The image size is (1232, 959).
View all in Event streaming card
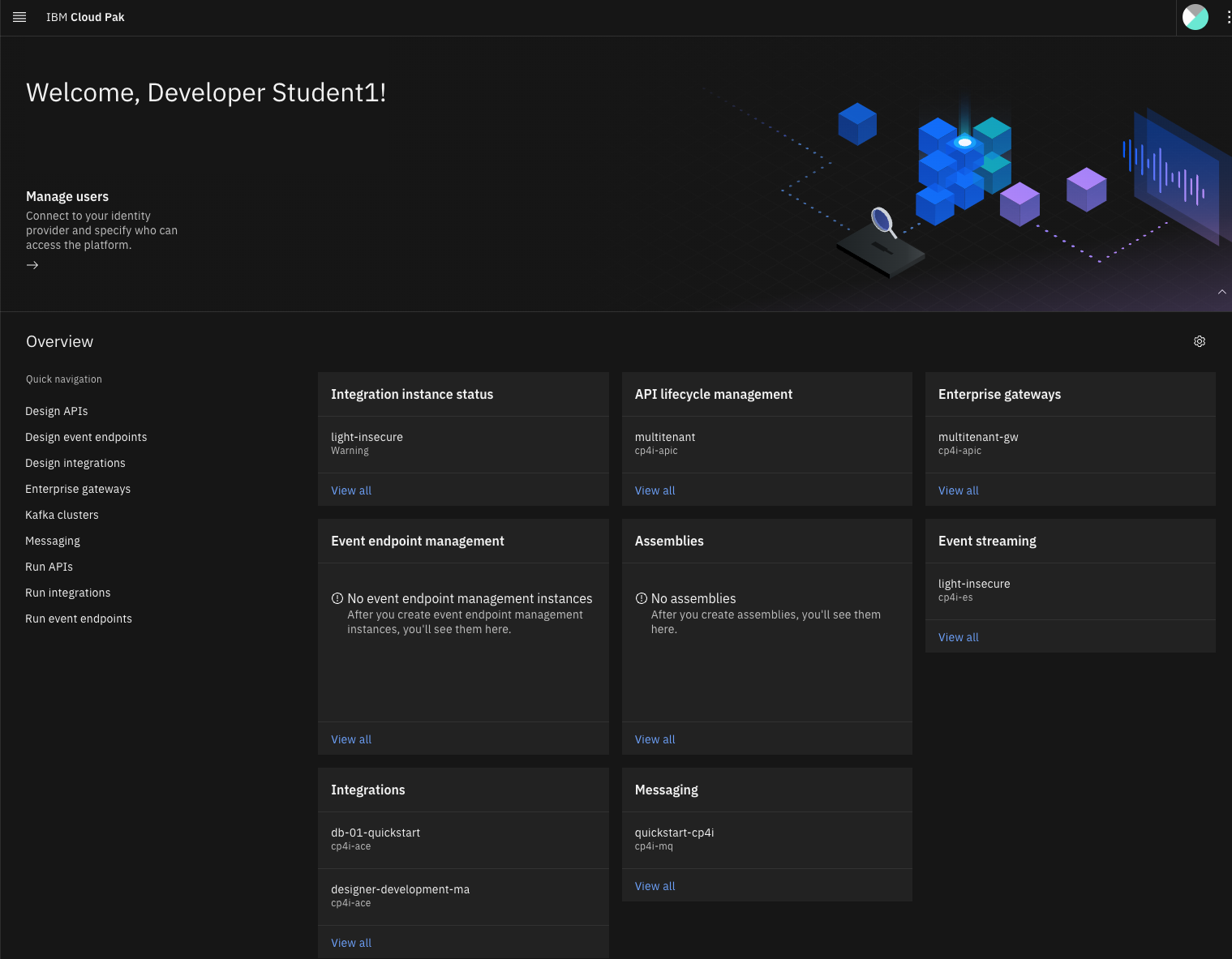pyautogui.click(x=959, y=637)
